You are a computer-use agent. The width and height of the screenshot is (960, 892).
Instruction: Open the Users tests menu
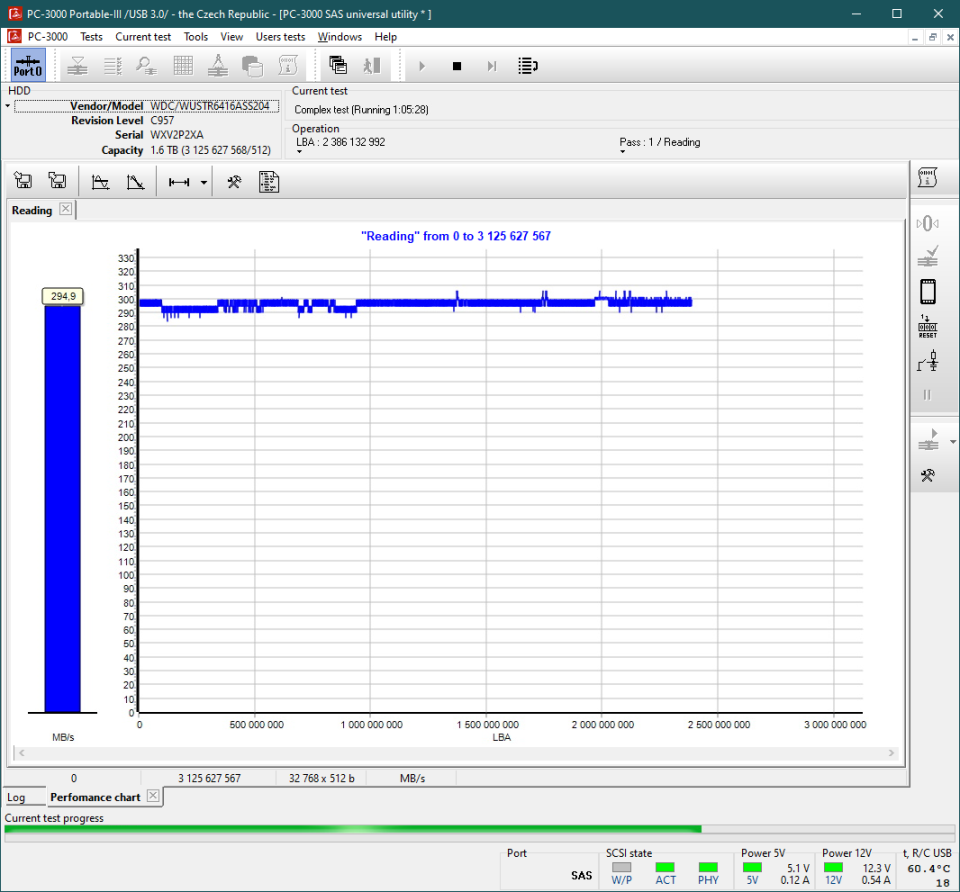click(x=280, y=37)
